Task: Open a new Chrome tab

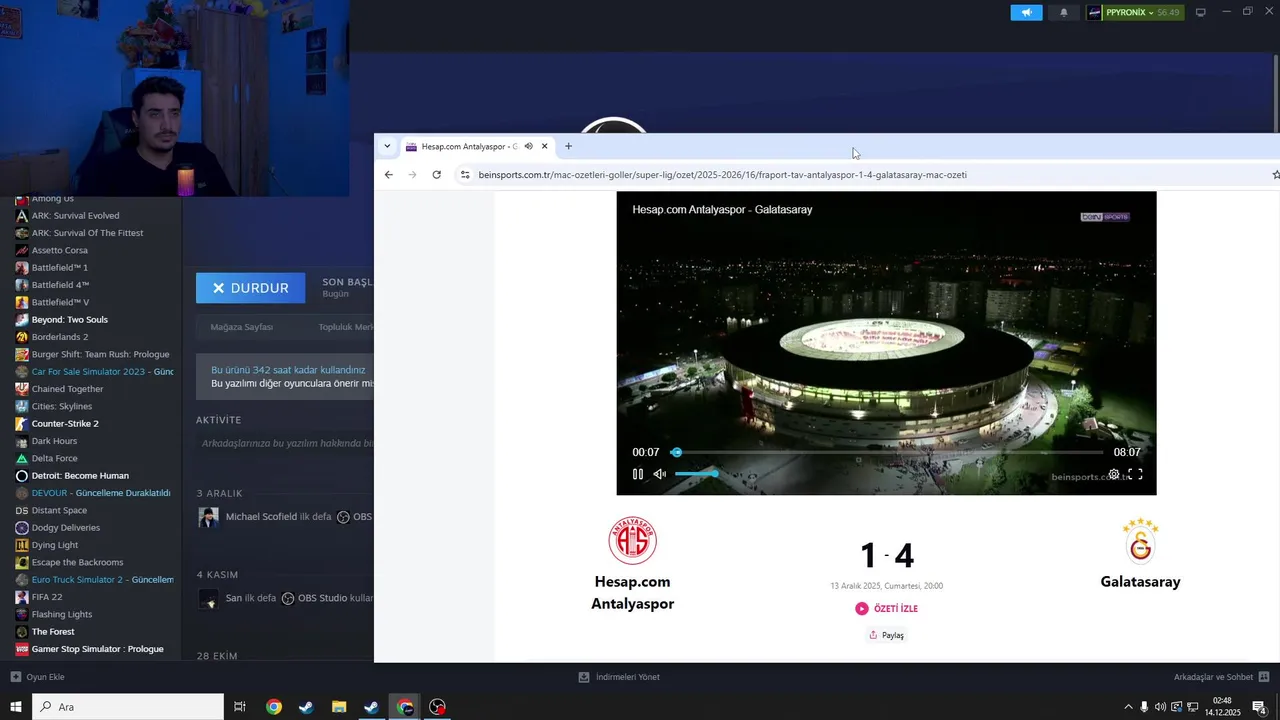Action: coord(568,146)
